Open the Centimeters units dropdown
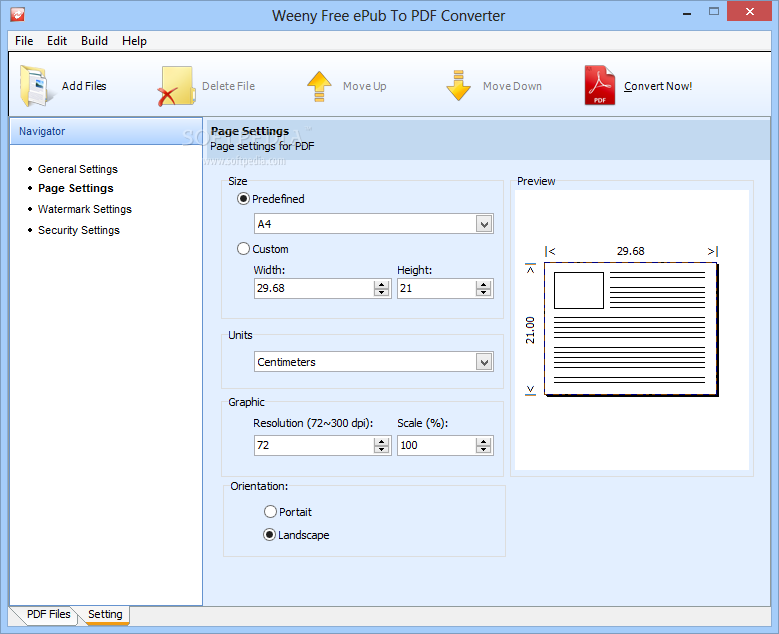779x634 pixels. pos(484,362)
